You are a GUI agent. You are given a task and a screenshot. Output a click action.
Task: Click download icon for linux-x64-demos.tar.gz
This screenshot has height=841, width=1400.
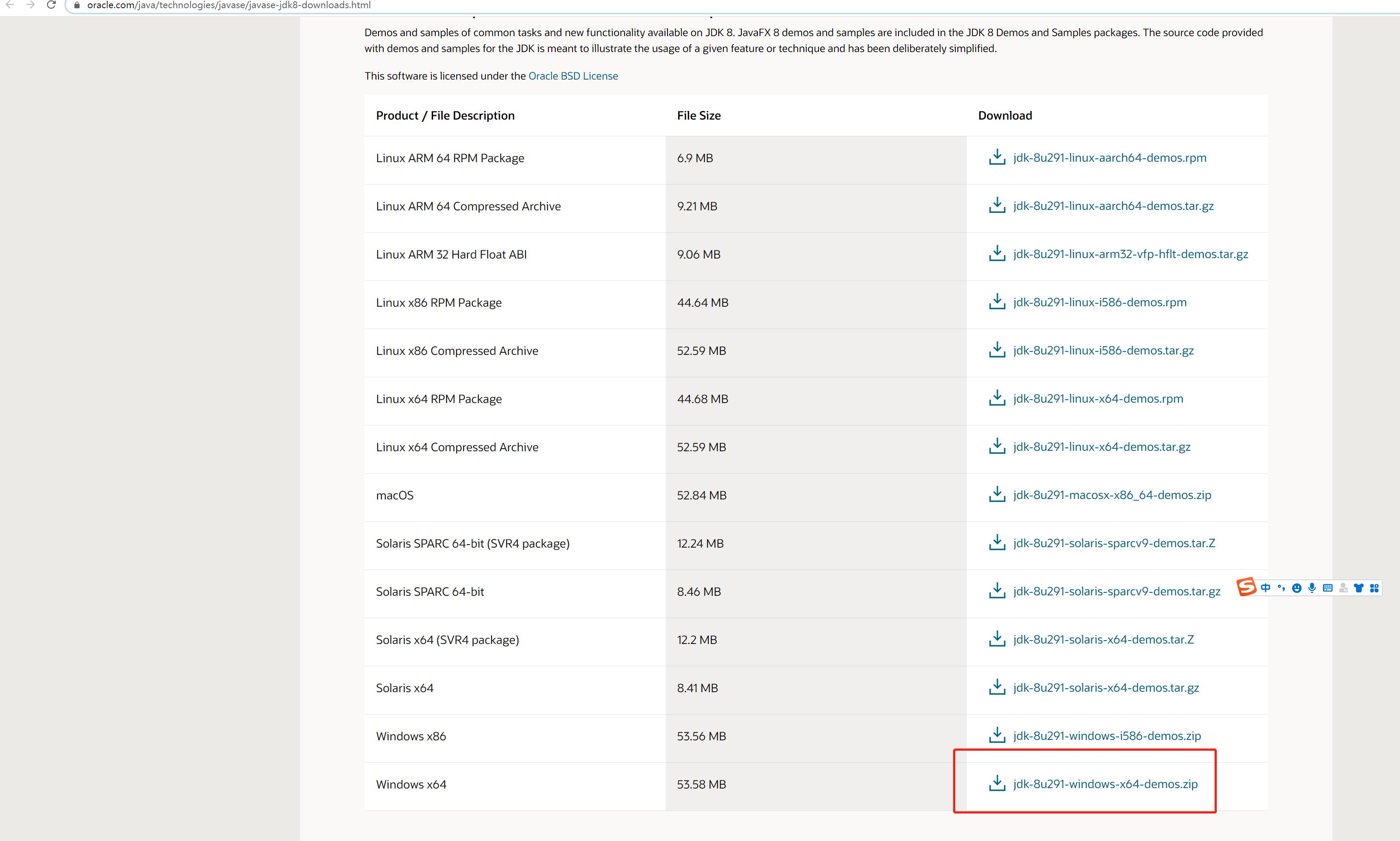tap(997, 447)
